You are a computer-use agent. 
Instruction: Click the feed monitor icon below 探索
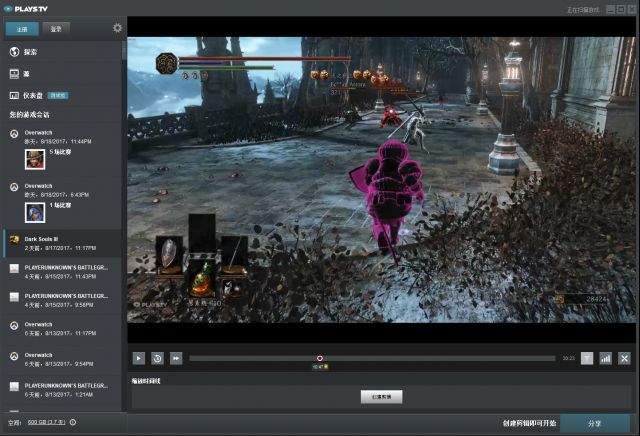pyautogui.click(x=14, y=74)
